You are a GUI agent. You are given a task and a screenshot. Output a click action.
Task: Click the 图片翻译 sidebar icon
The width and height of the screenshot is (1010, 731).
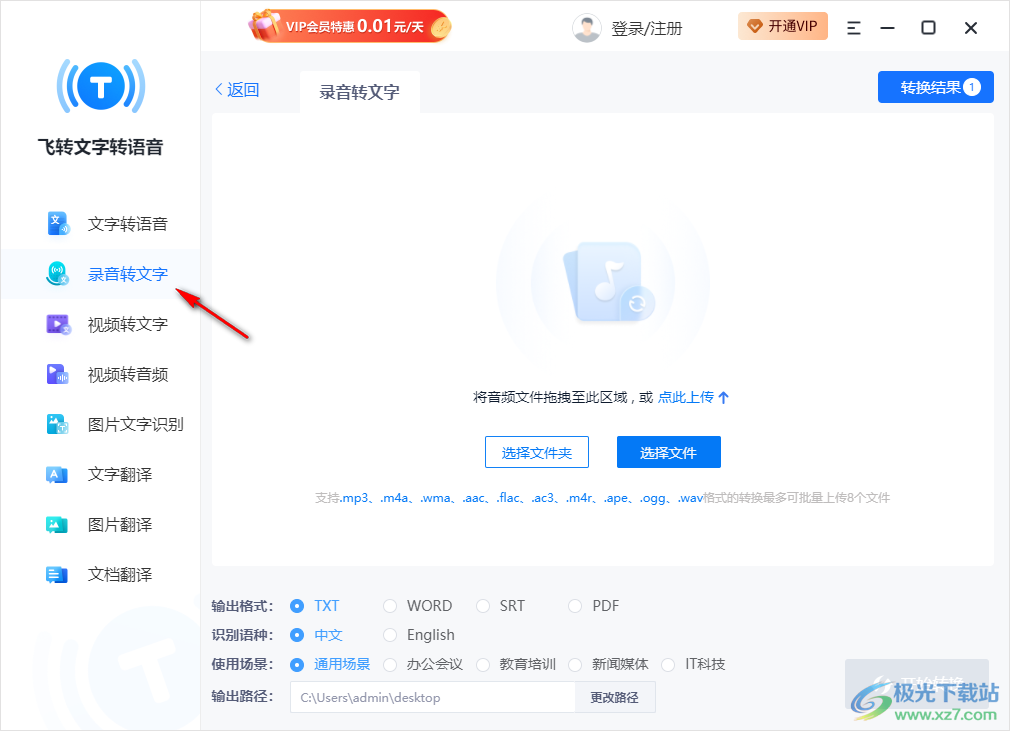point(58,525)
